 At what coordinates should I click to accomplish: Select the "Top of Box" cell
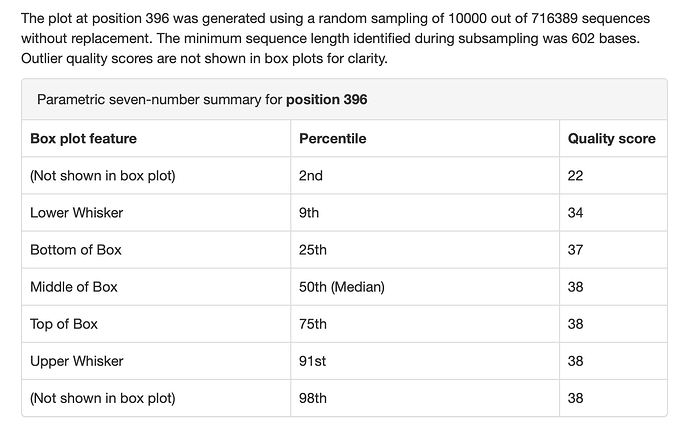point(64,324)
